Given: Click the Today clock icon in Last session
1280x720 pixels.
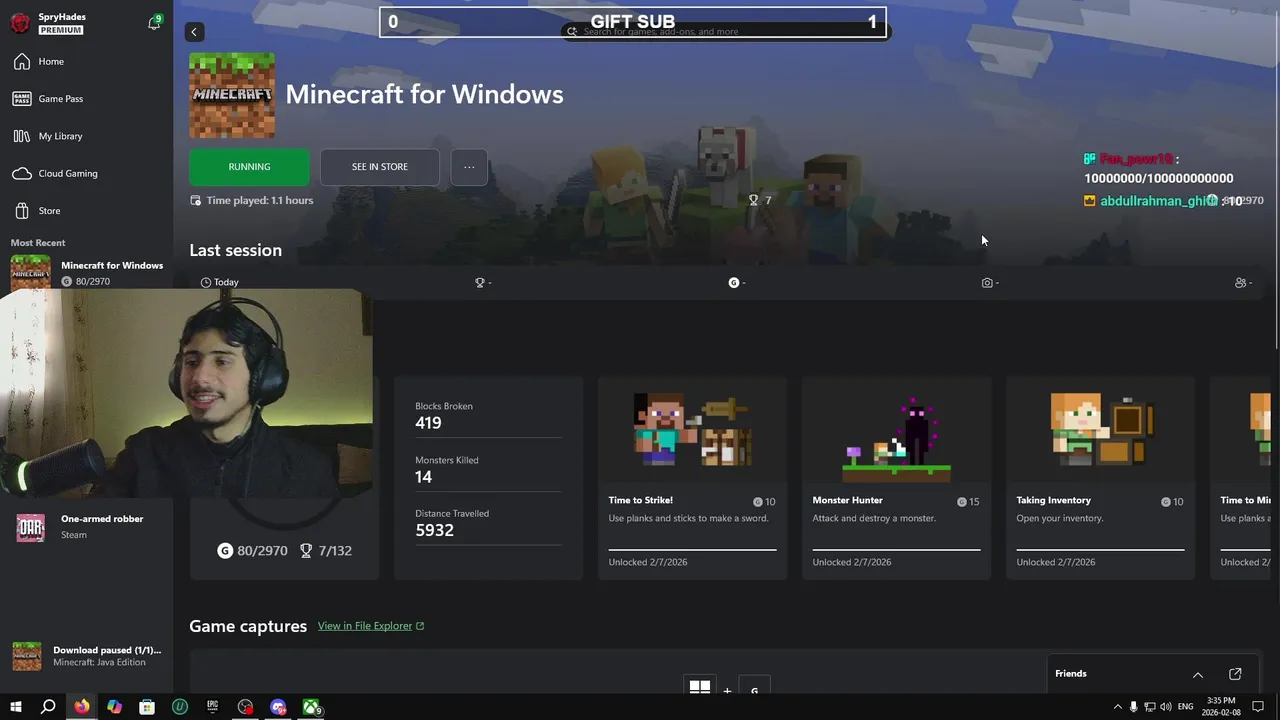Looking at the screenshot, I should click(x=206, y=283).
